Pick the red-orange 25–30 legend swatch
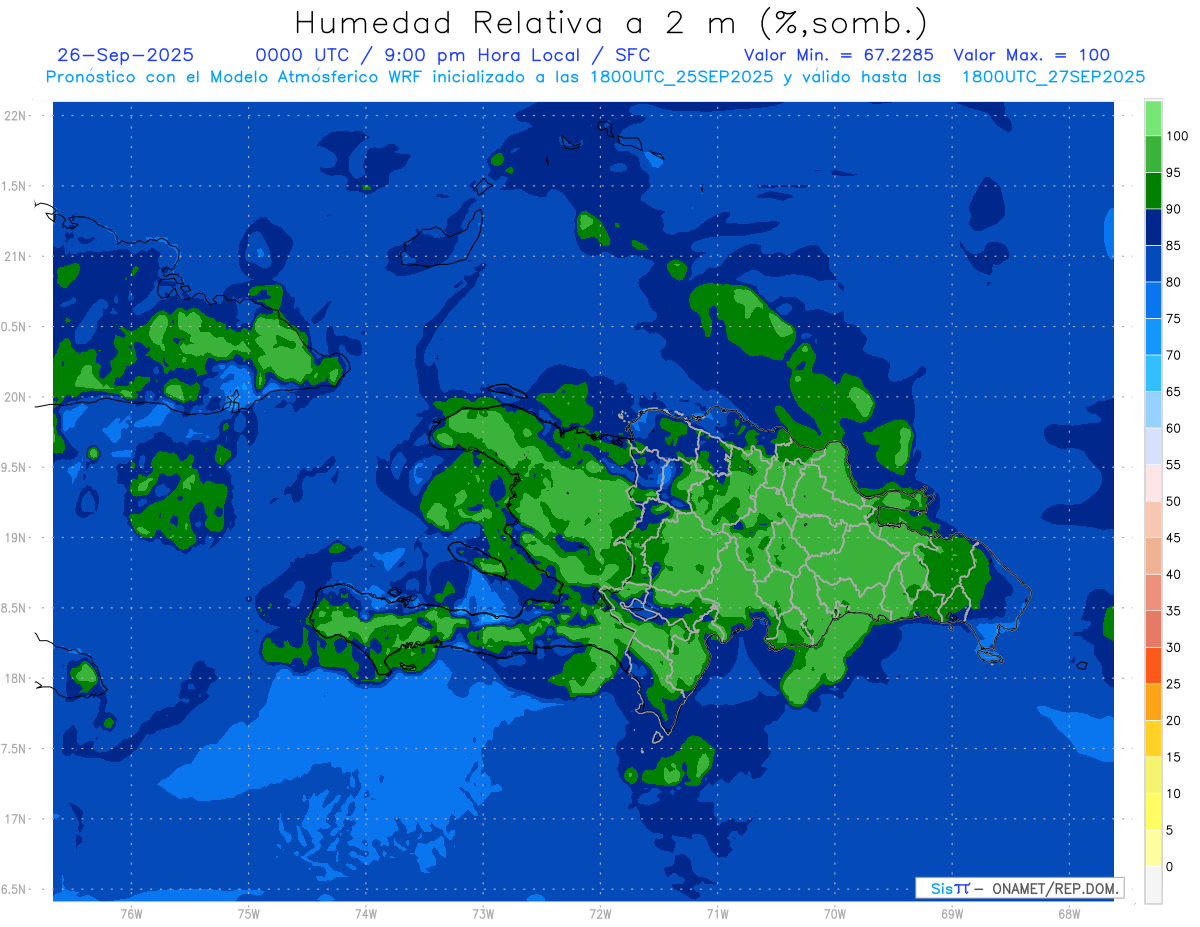Image resolution: width=1200 pixels, height=927 pixels. coord(1153,665)
